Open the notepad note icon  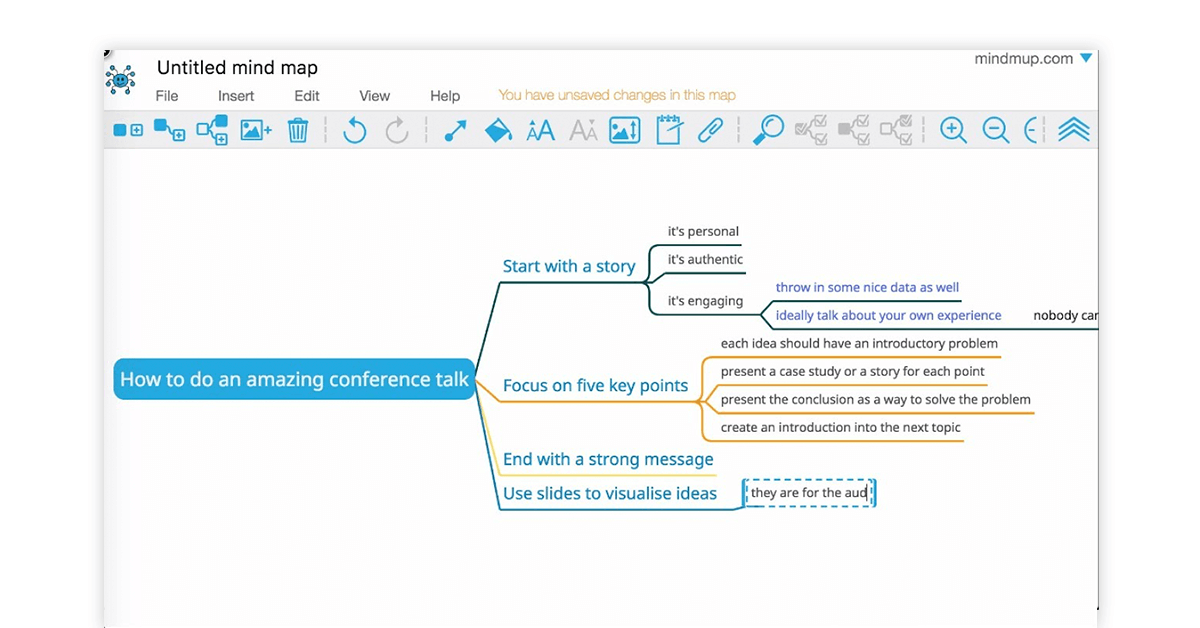point(669,130)
